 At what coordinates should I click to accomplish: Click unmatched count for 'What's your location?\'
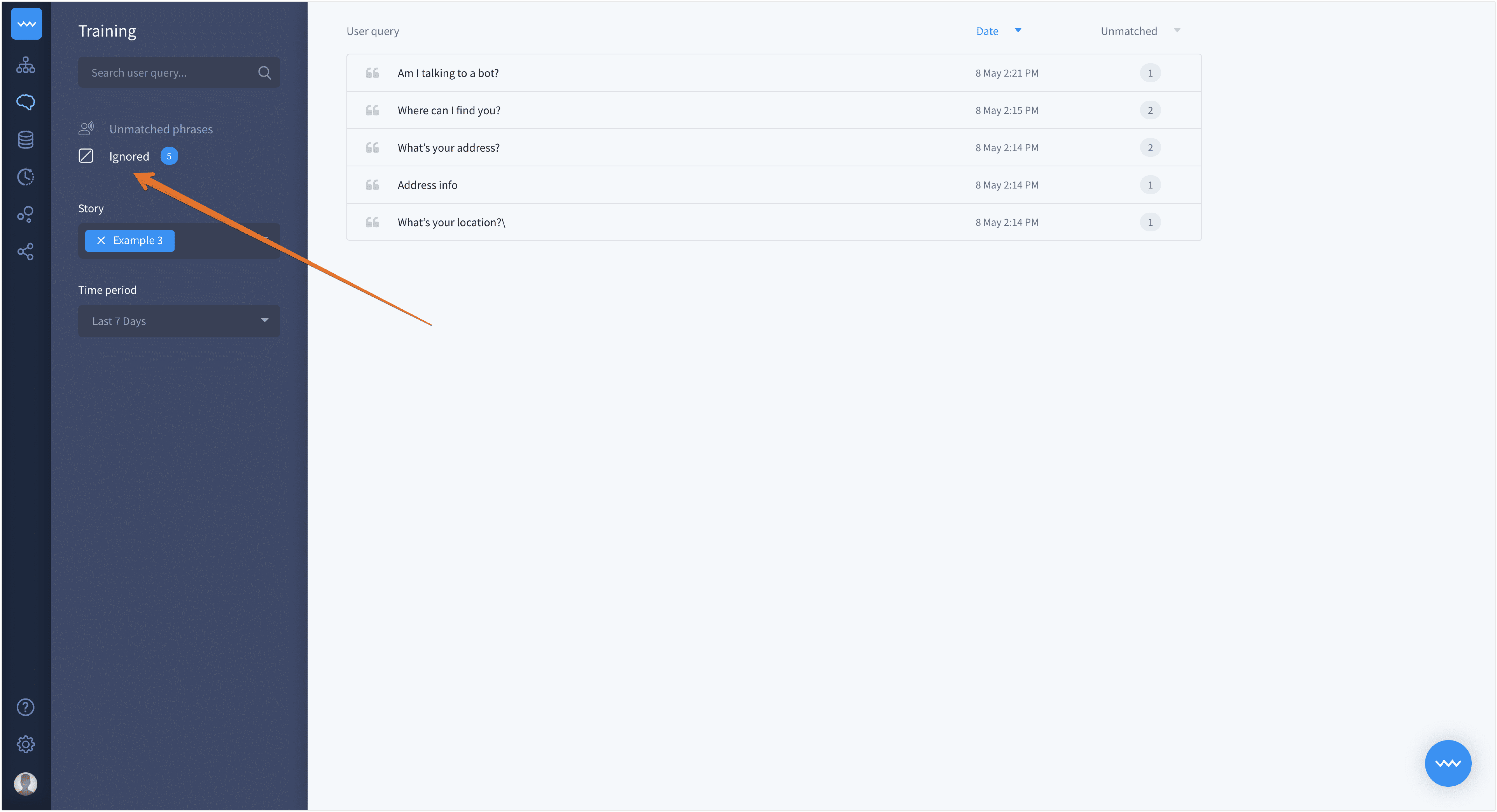click(x=1150, y=222)
